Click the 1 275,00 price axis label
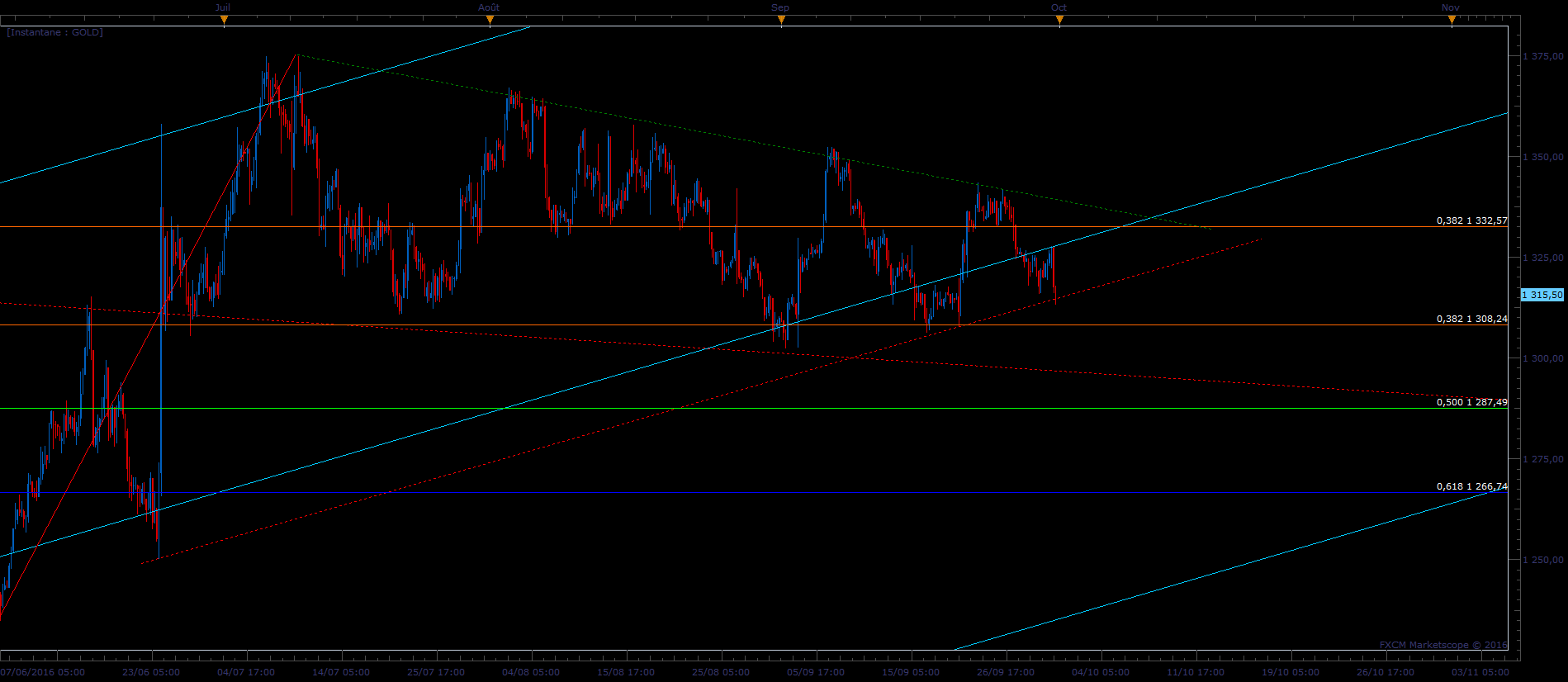This screenshot has width=1568, height=682. tap(1544, 459)
